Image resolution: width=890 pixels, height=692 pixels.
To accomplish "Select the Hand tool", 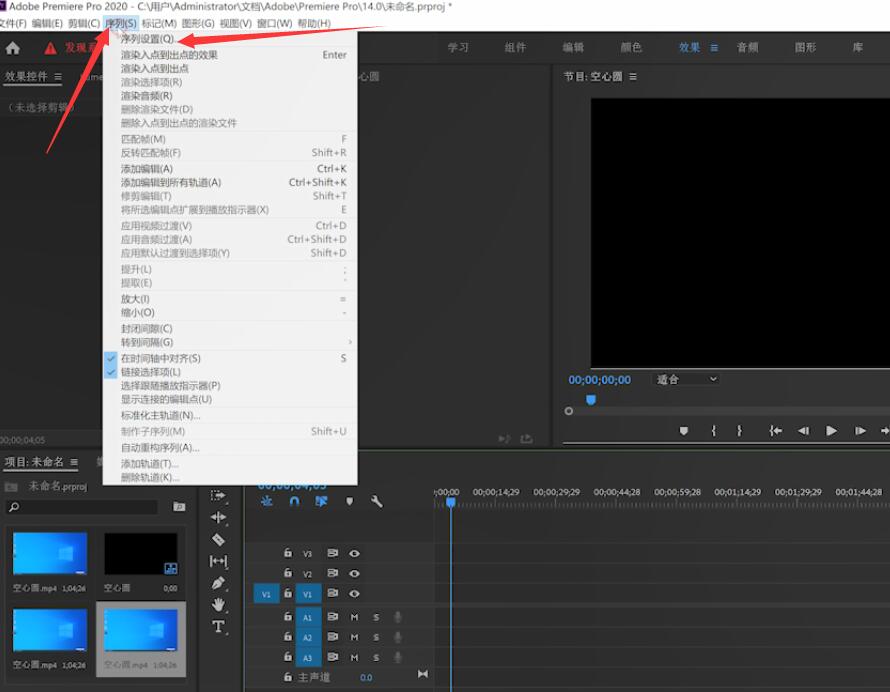I will click(x=218, y=605).
